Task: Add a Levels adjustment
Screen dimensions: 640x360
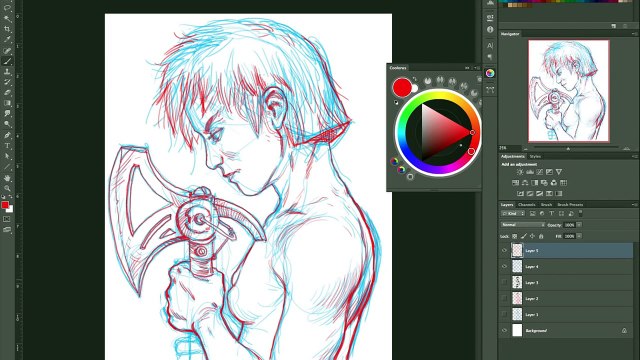Action: [x=530, y=172]
